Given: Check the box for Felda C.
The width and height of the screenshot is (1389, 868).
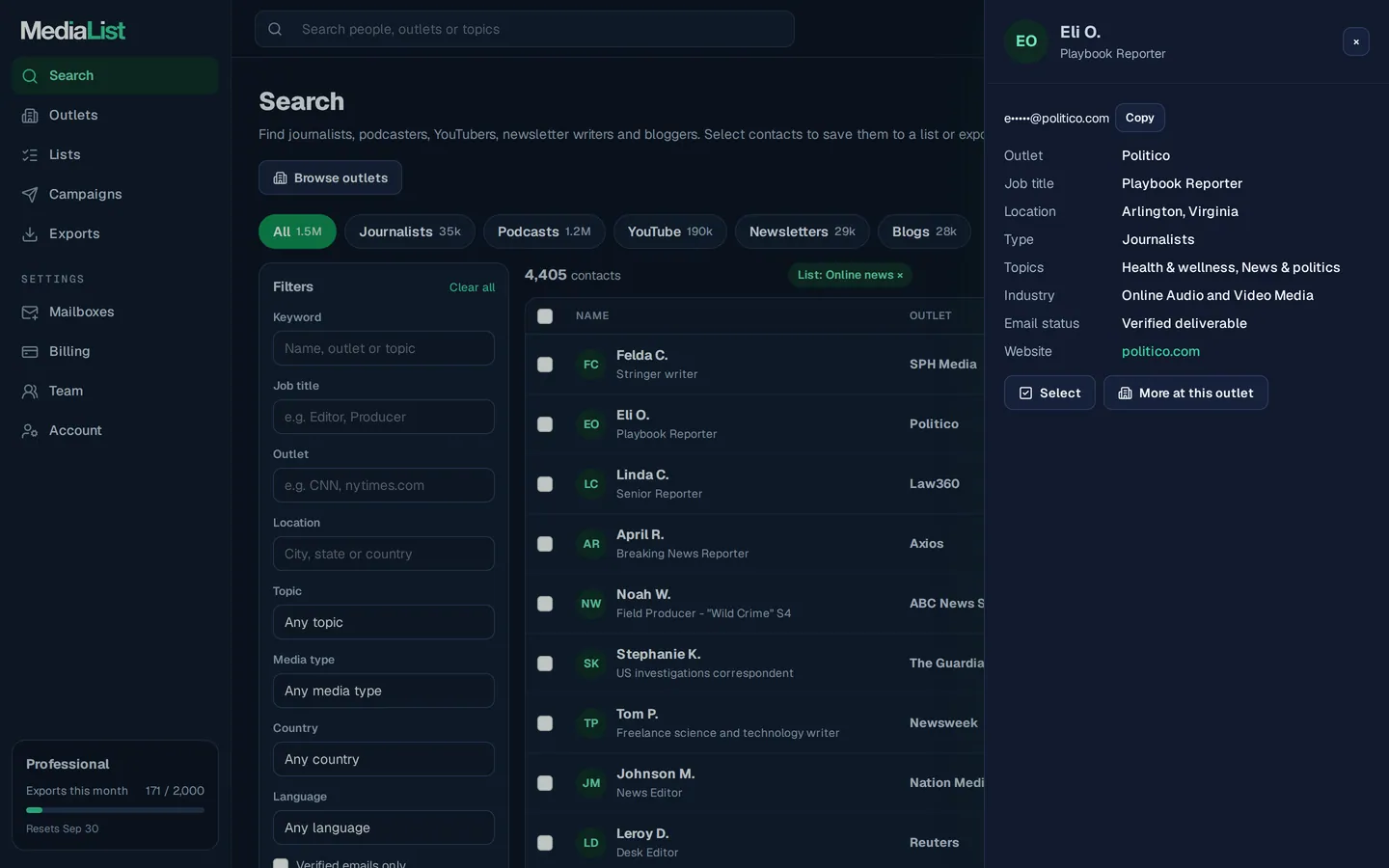Looking at the screenshot, I should (545, 365).
